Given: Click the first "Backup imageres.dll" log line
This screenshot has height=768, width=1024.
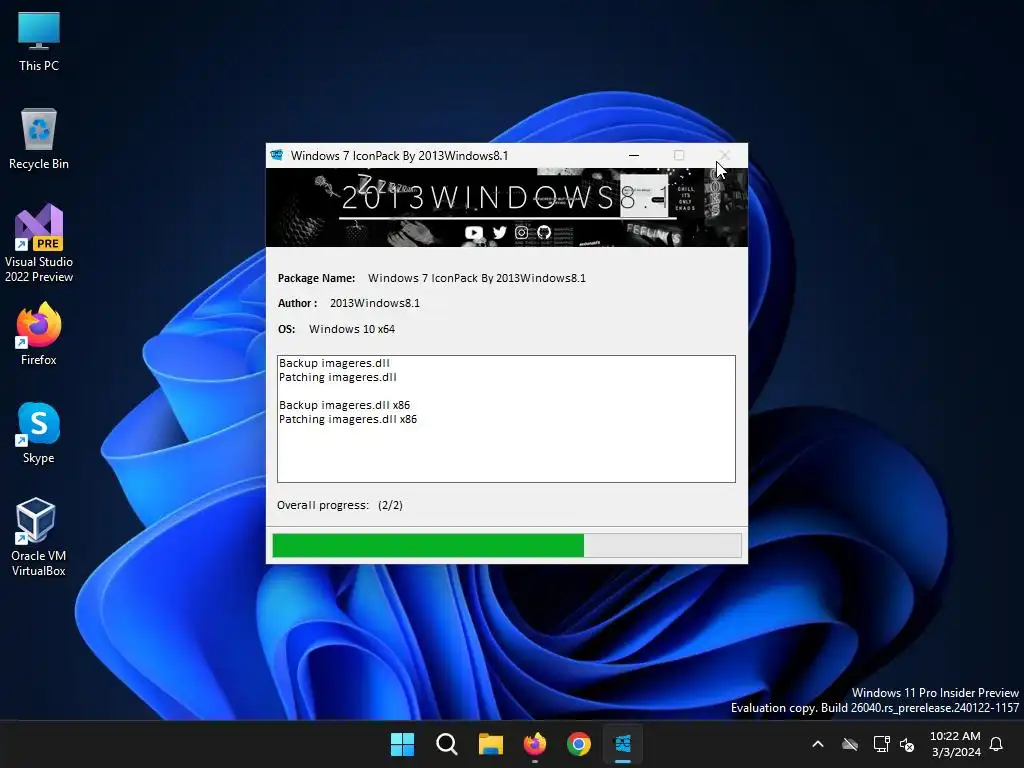Looking at the screenshot, I should click(334, 363).
